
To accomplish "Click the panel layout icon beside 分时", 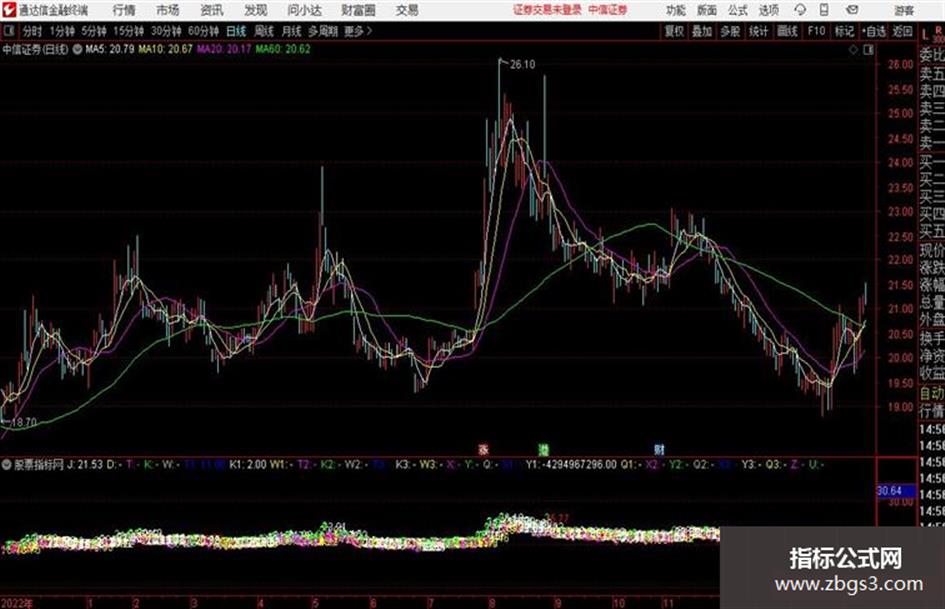I will (9, 31).
